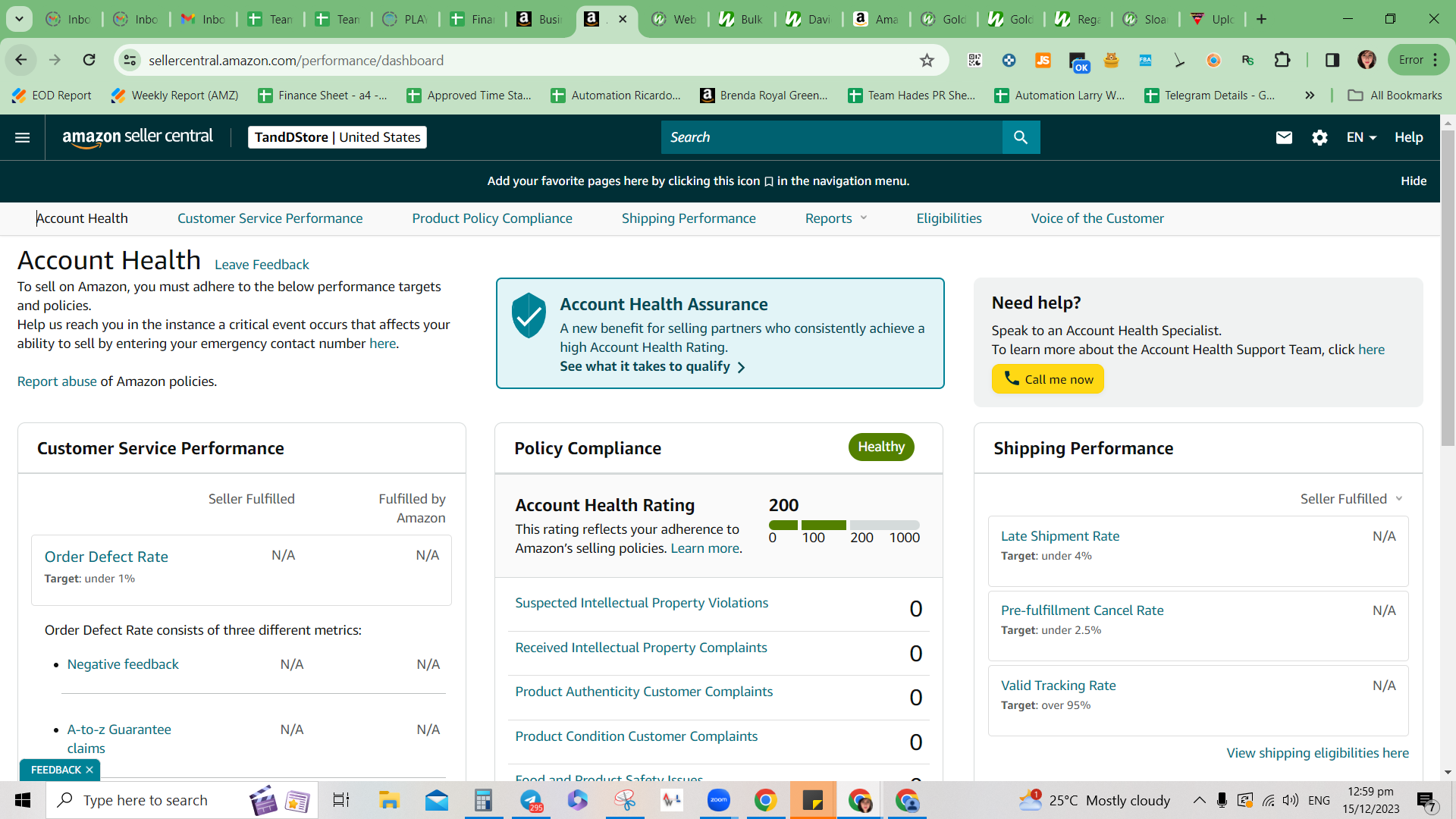This screenshot has width=1456, height=819.
Task: View site information icon in address bar
Action: 130,60
